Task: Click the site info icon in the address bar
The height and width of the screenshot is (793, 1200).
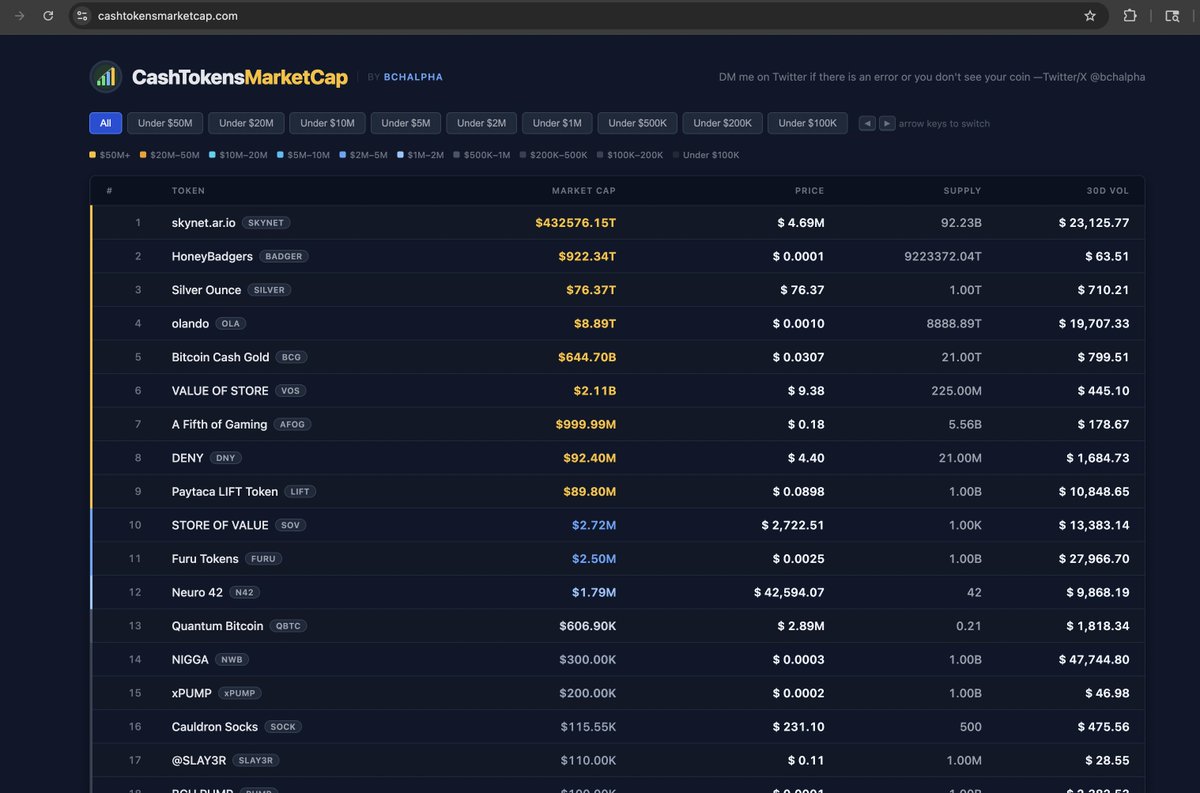Action: 80,15
